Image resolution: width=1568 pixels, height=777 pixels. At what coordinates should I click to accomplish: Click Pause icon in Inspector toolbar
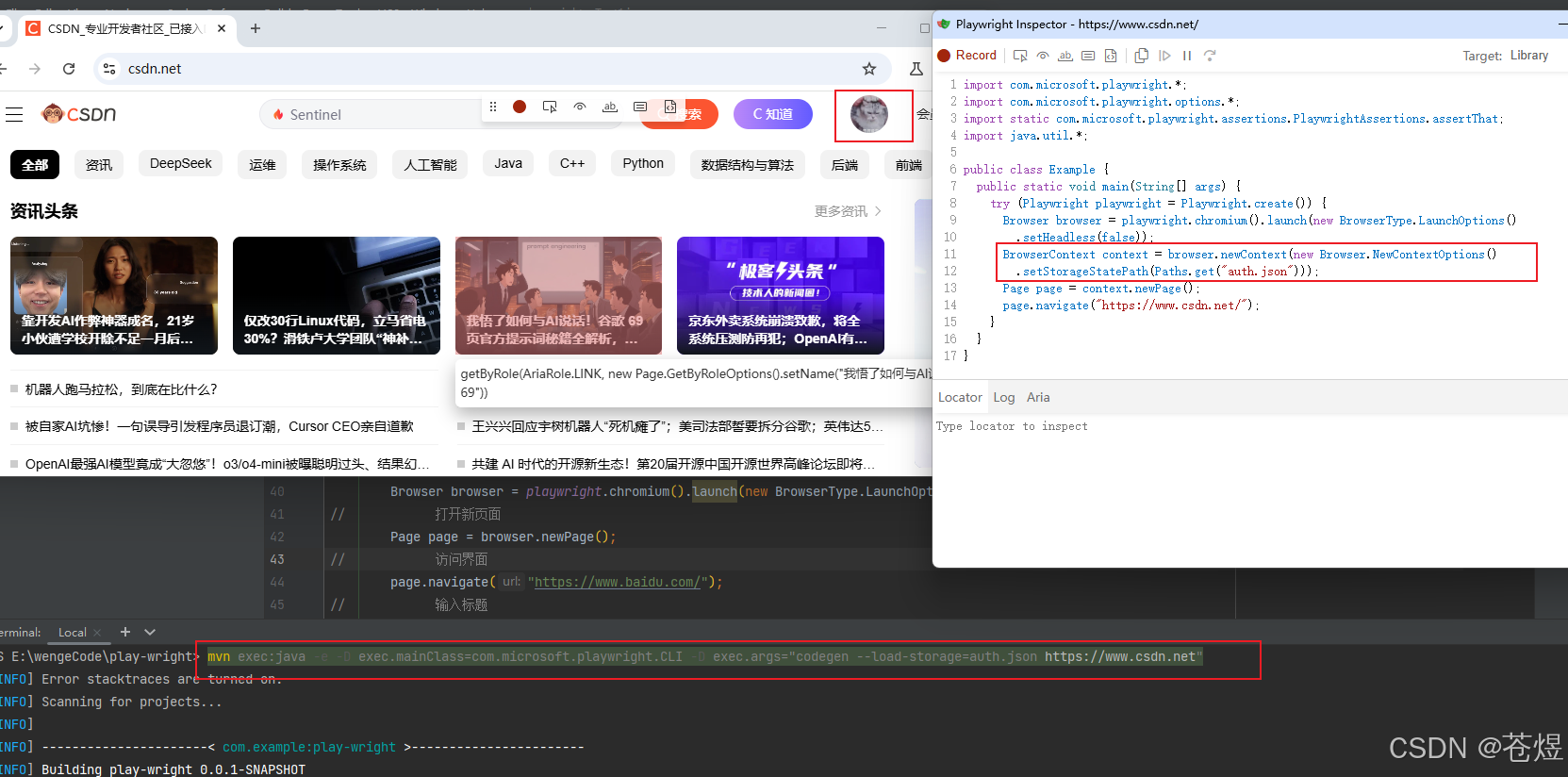click(1187, 56)
